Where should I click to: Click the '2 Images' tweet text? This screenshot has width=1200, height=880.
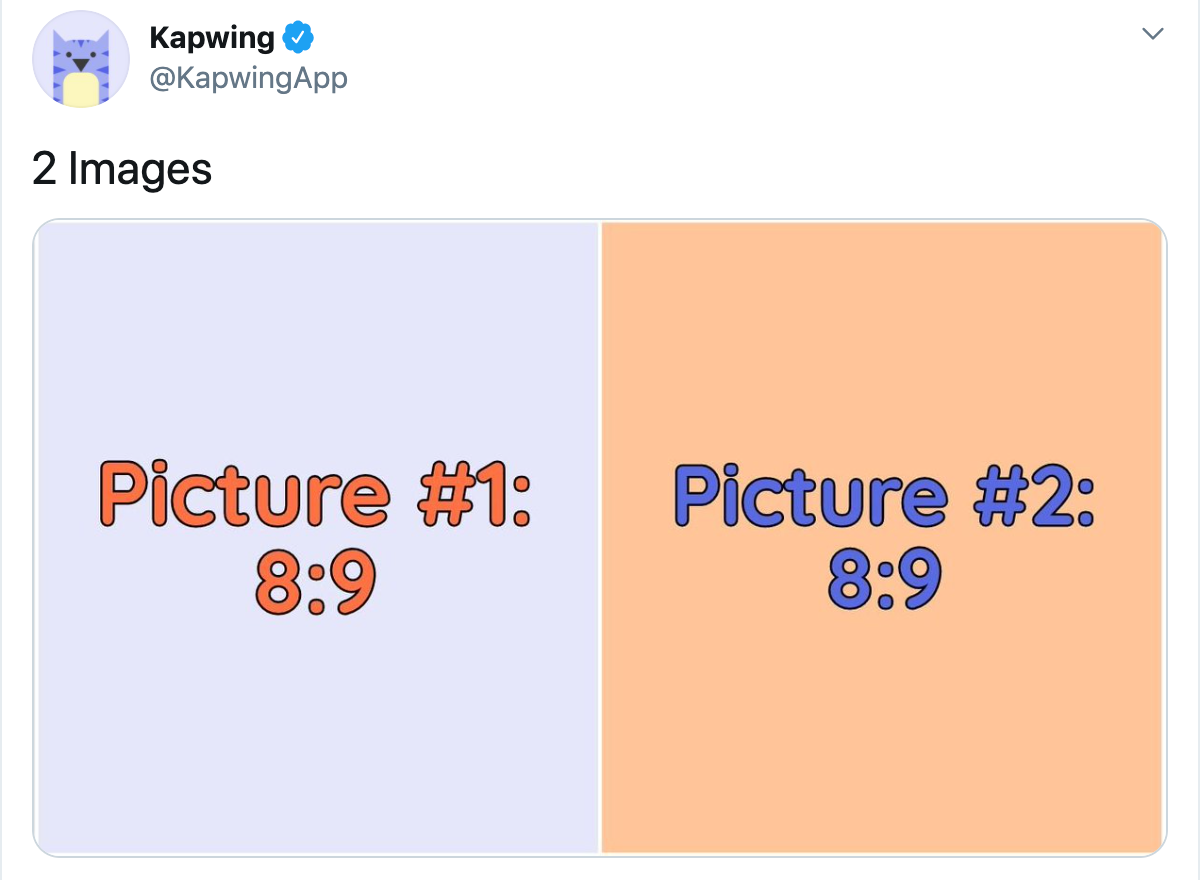click(x=122, y=168)
